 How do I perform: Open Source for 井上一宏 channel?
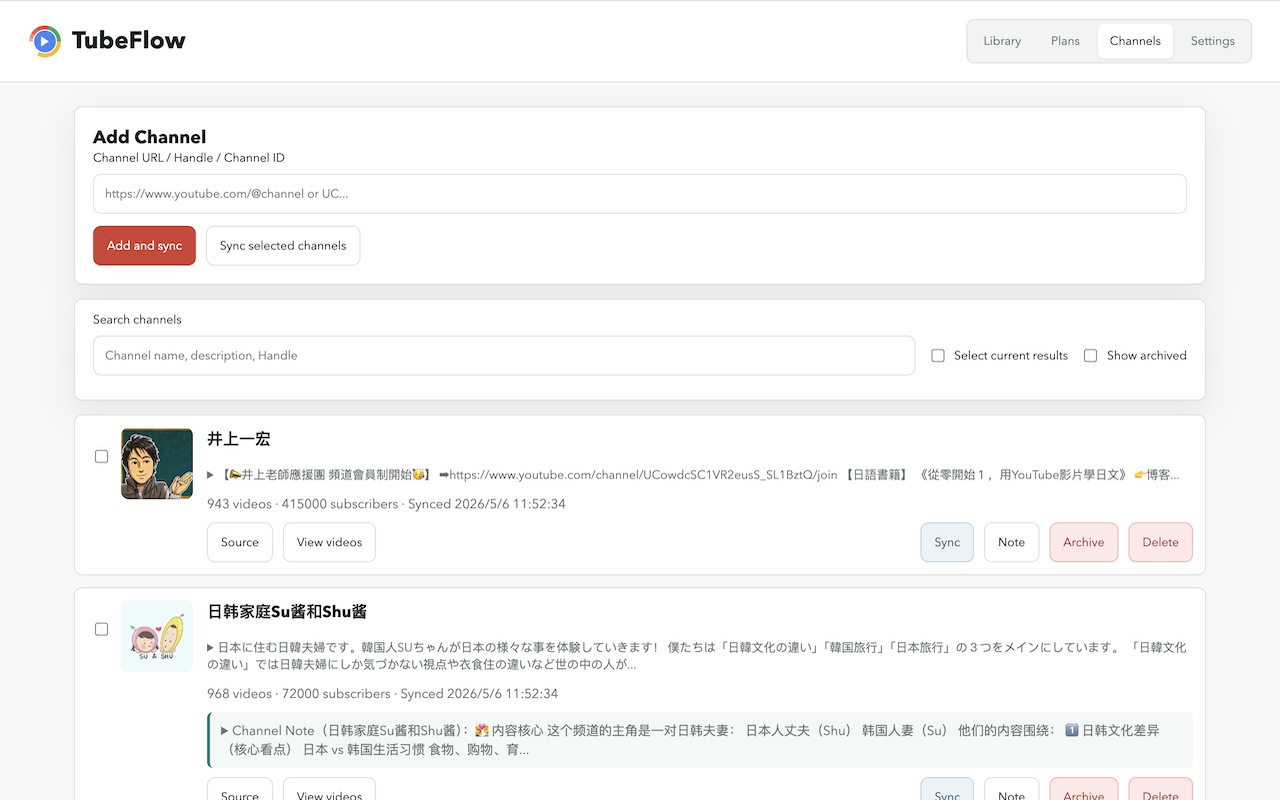click(240, 542)
